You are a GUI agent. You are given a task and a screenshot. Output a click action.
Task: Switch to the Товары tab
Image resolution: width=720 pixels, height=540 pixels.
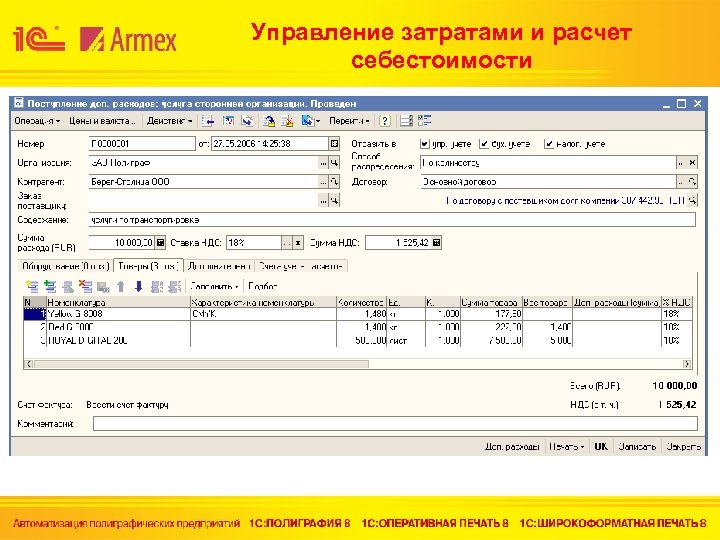click(148, 266)
